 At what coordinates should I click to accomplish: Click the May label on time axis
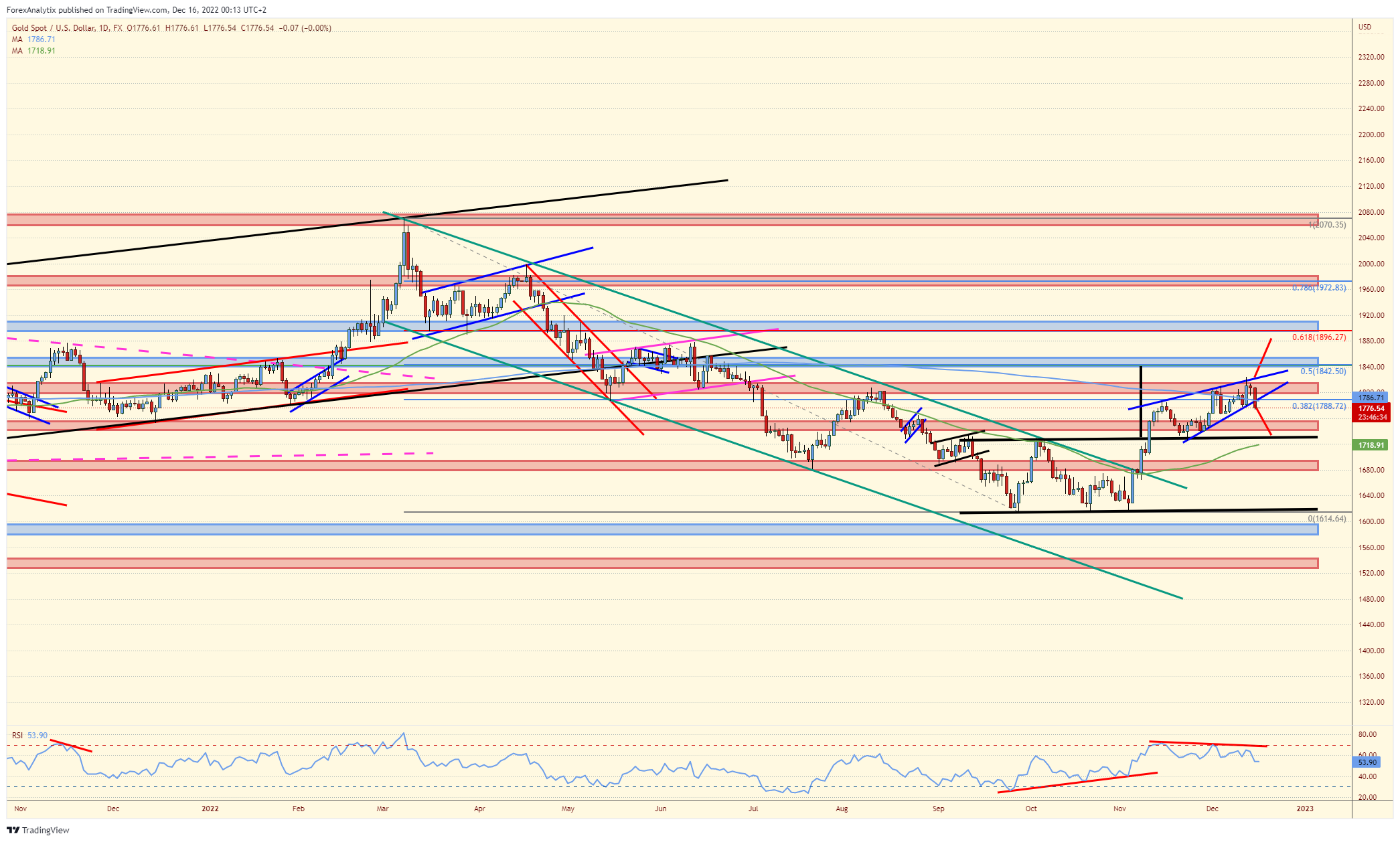tap(568, 809)
